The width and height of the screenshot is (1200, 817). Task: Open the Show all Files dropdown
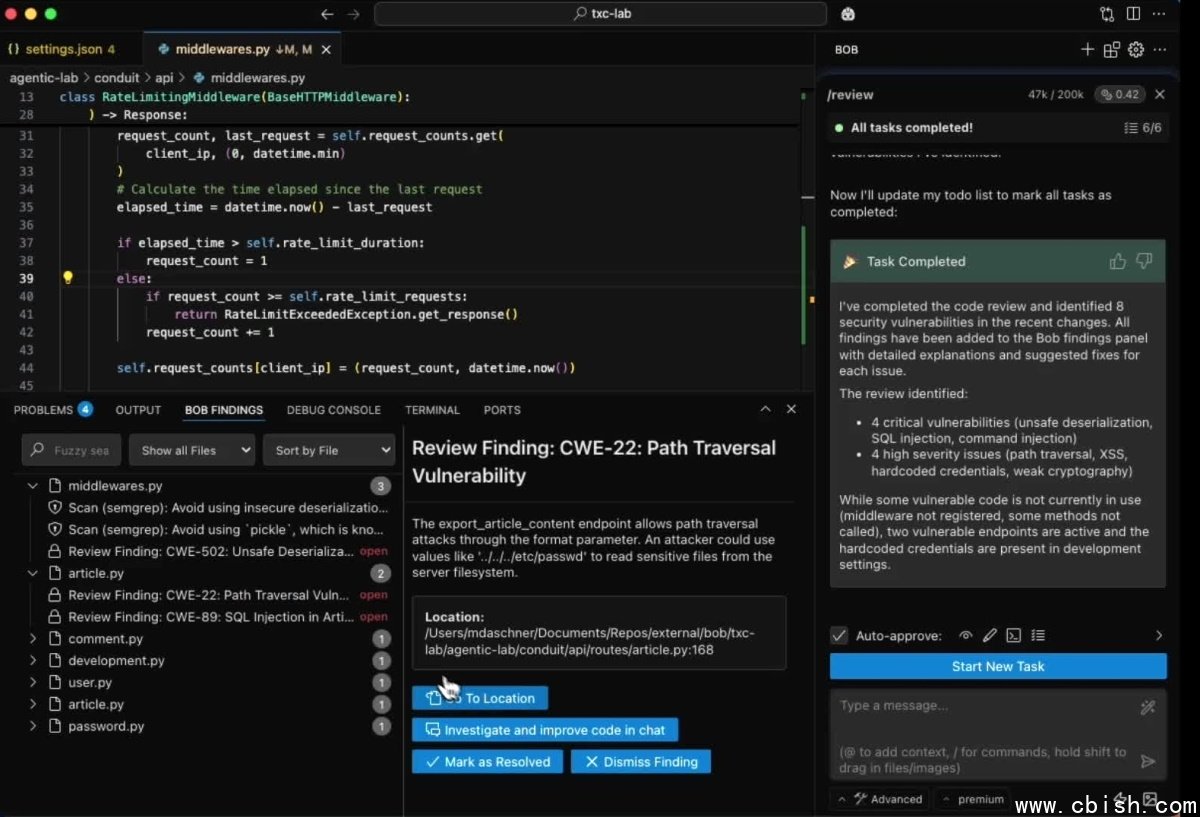tap(192, 450)
